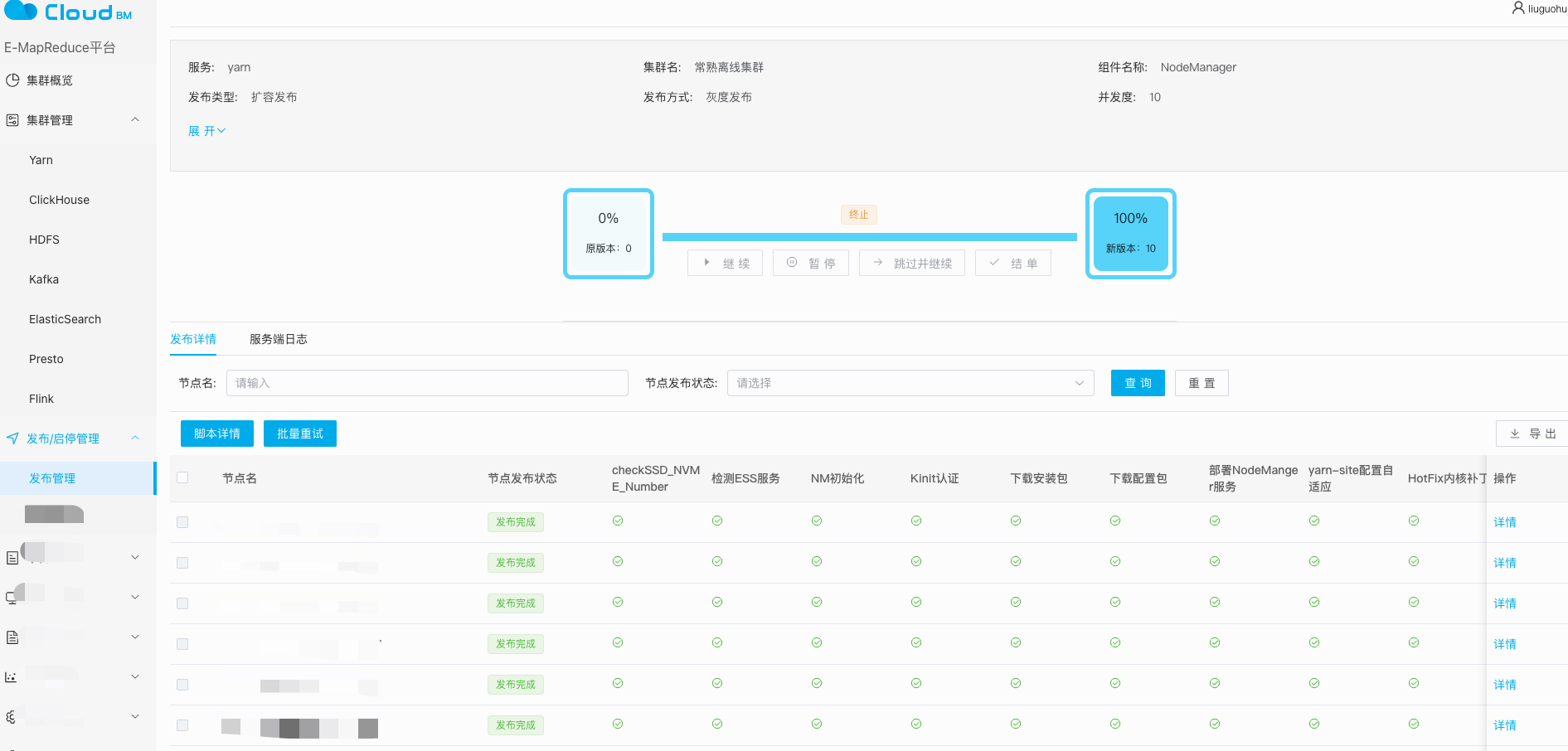Expand the last blurred sidebar menu chevron

pyautogui.click(x=135, y=716)
